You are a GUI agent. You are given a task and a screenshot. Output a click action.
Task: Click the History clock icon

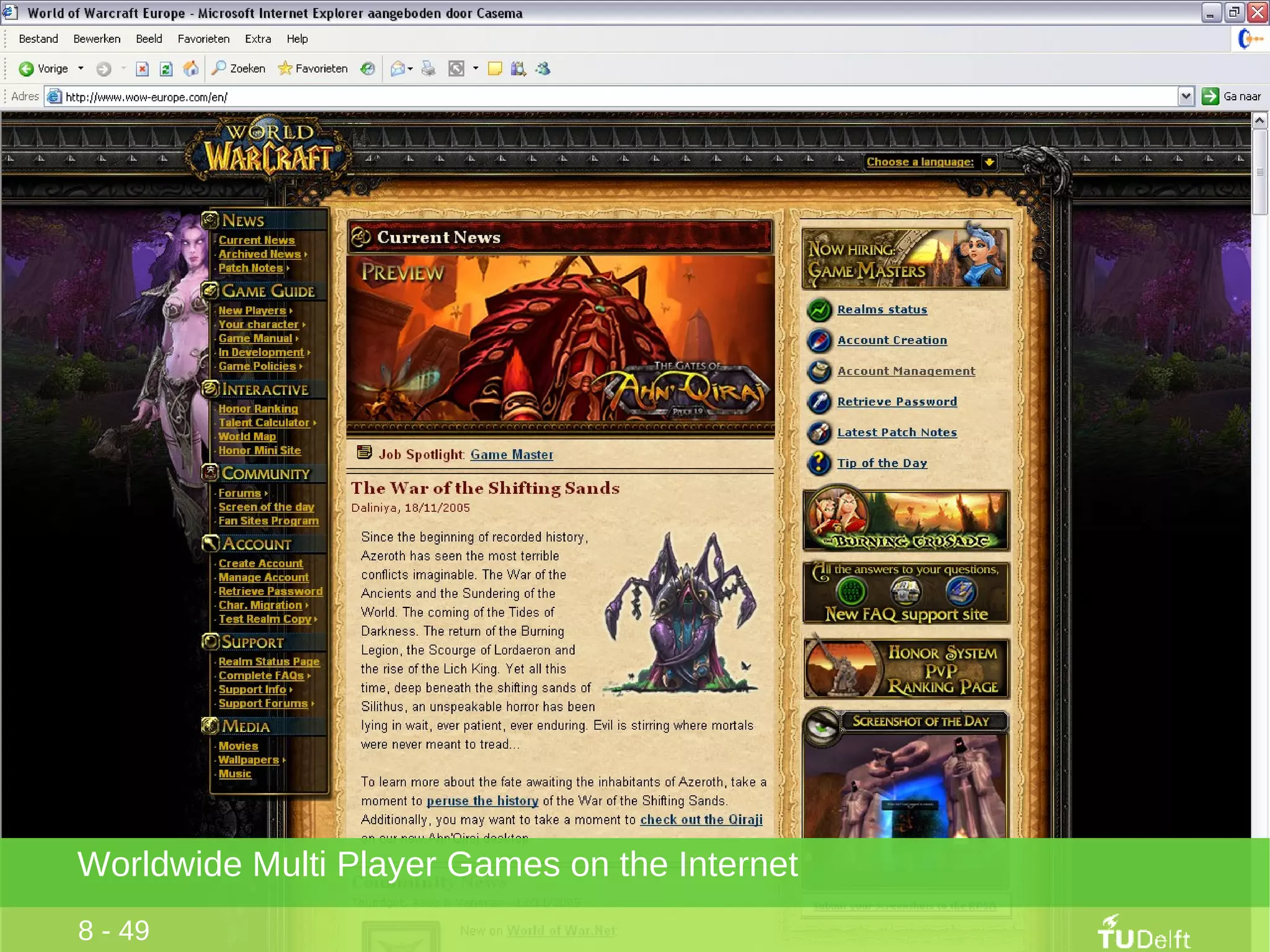click(x=368, y=69)
